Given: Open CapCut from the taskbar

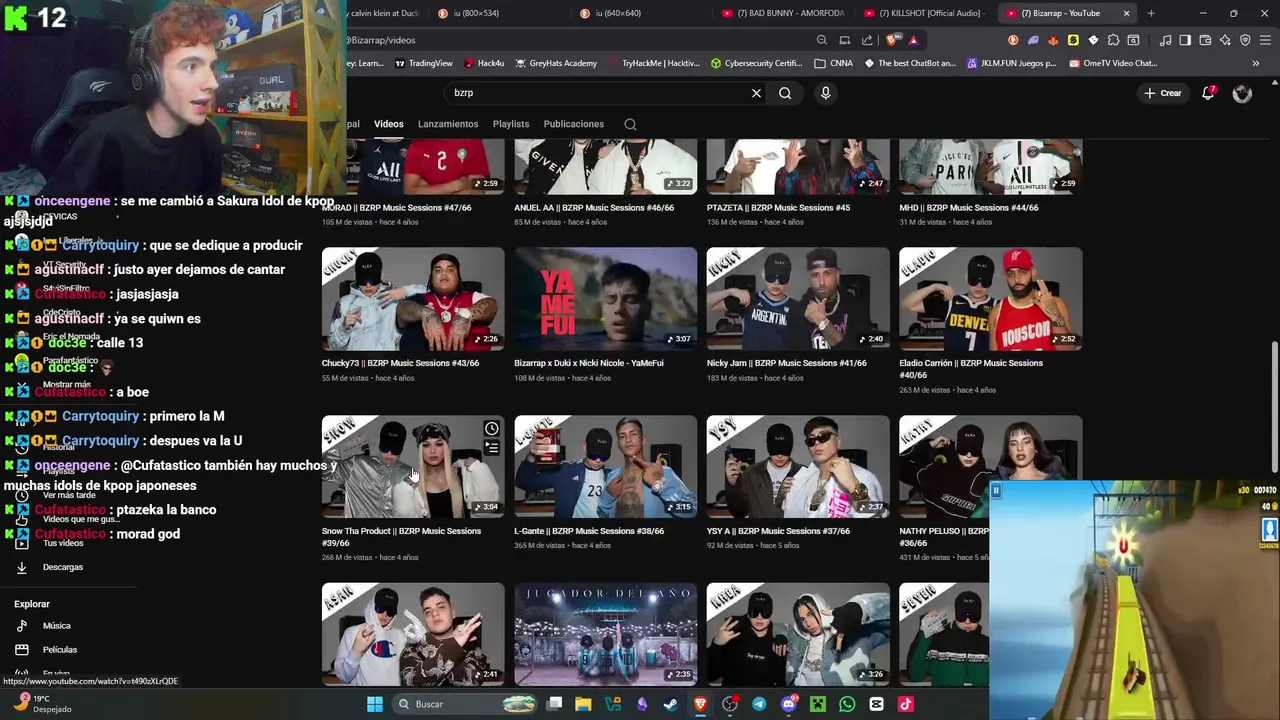Looking at the screenshot, I should click(x=877, y=704).
